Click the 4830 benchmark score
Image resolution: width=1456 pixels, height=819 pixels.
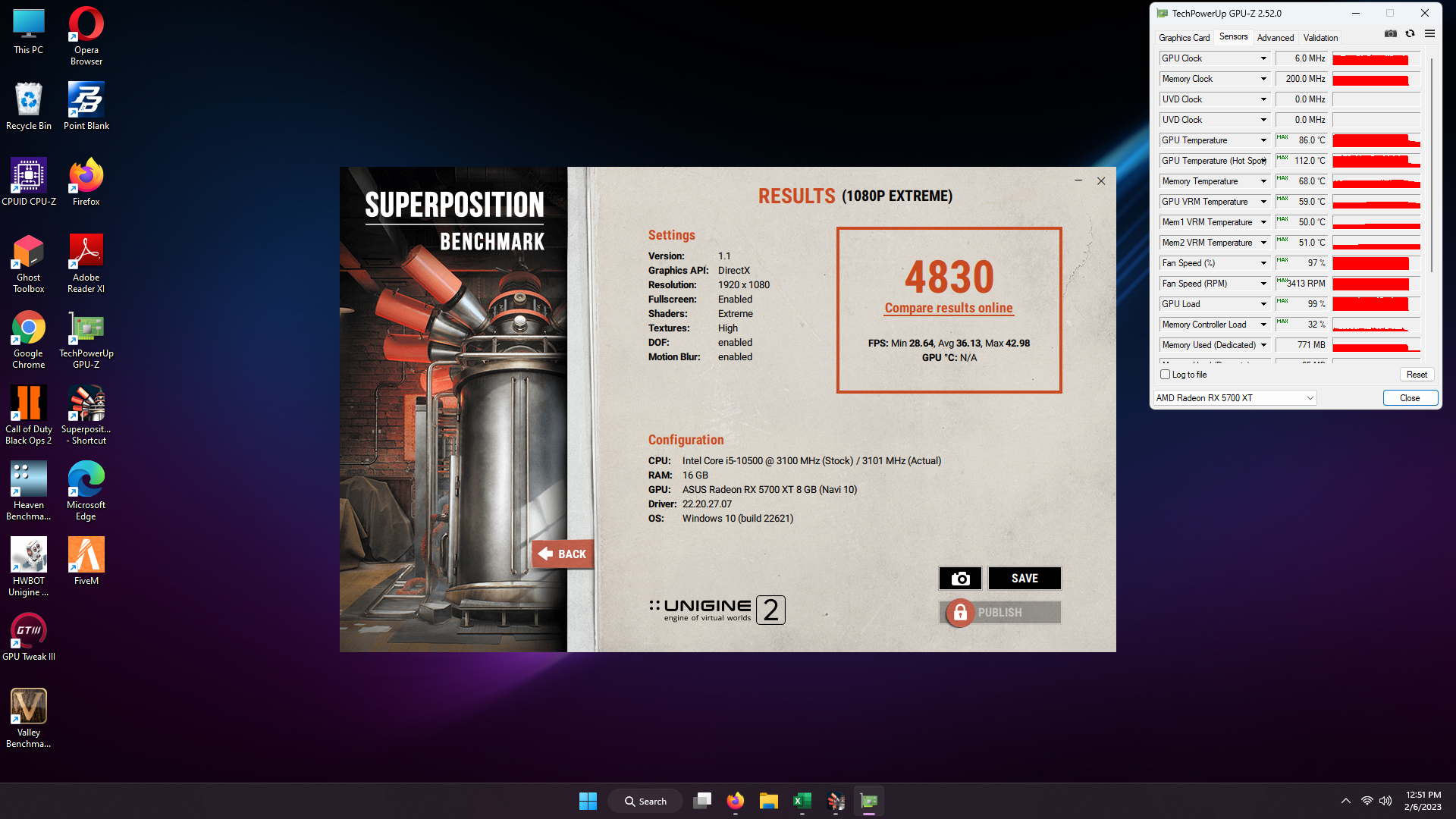[x=949, y=277]
